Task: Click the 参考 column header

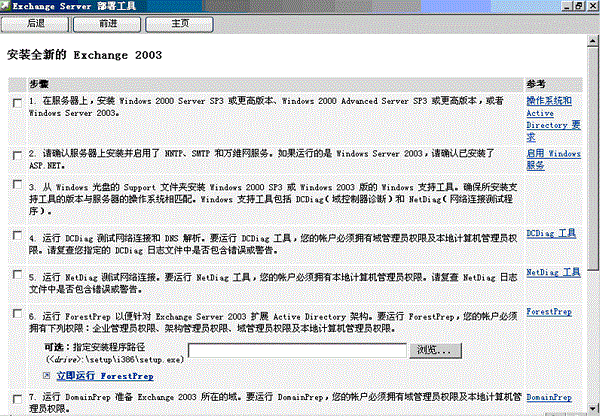Action: pos(536,84)
